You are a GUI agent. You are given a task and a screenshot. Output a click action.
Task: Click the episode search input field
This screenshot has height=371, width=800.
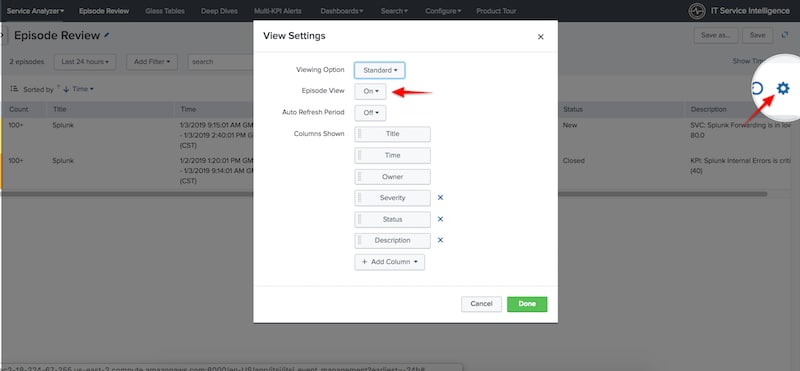(220, 62)
